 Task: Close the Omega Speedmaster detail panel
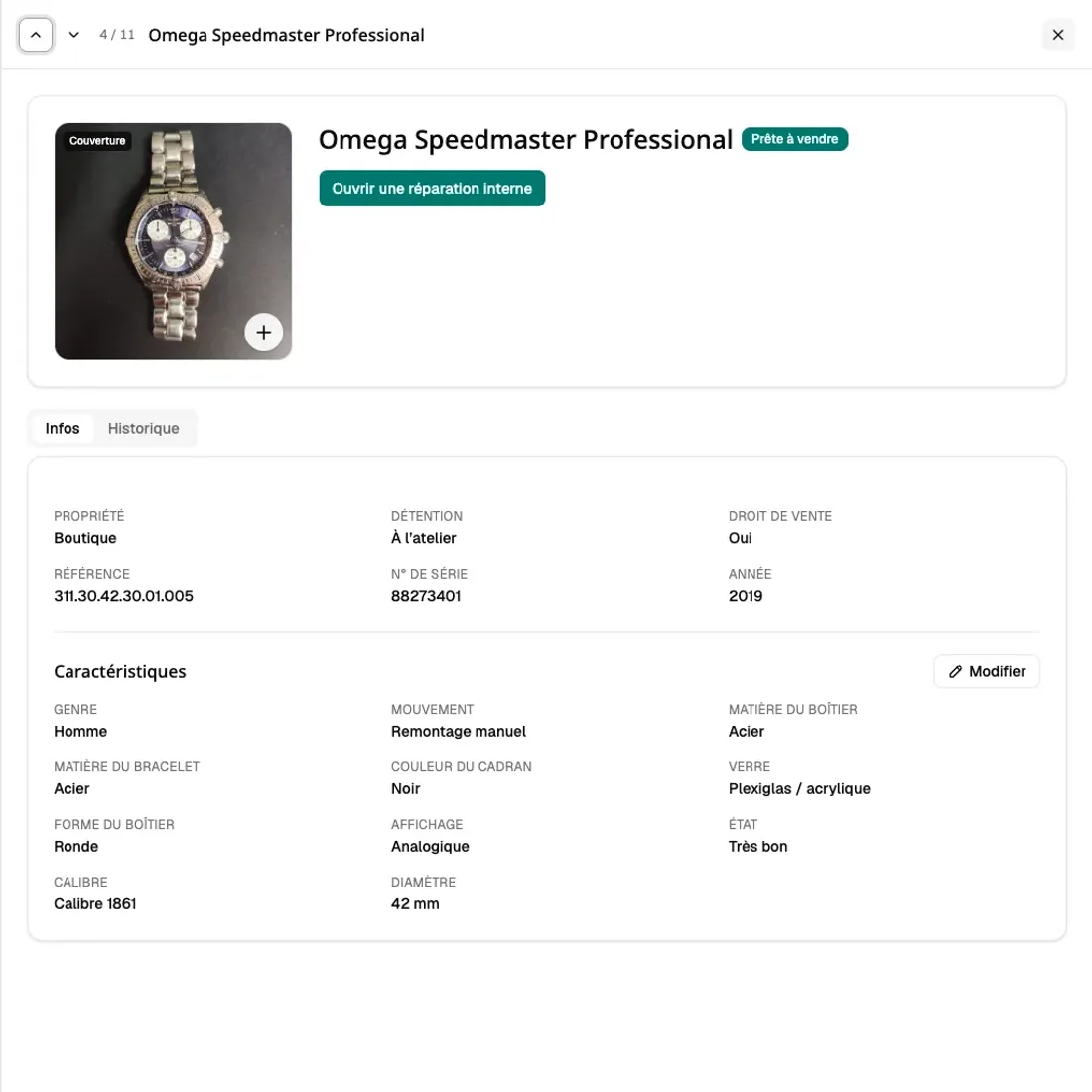(1058, 35)
